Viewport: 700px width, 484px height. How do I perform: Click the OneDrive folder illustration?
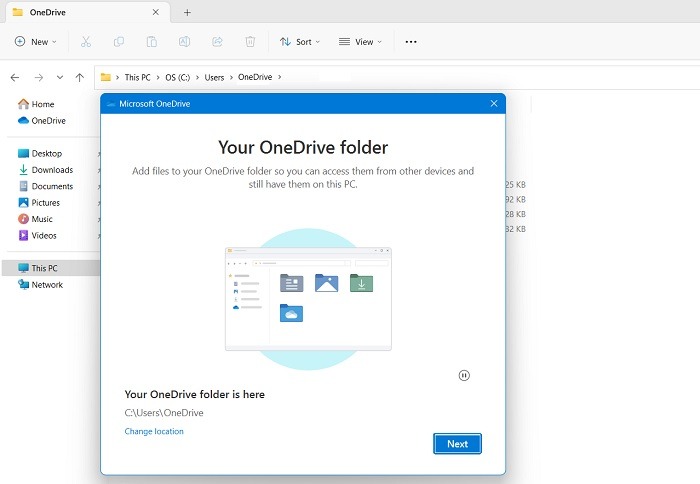click(308, 299)
